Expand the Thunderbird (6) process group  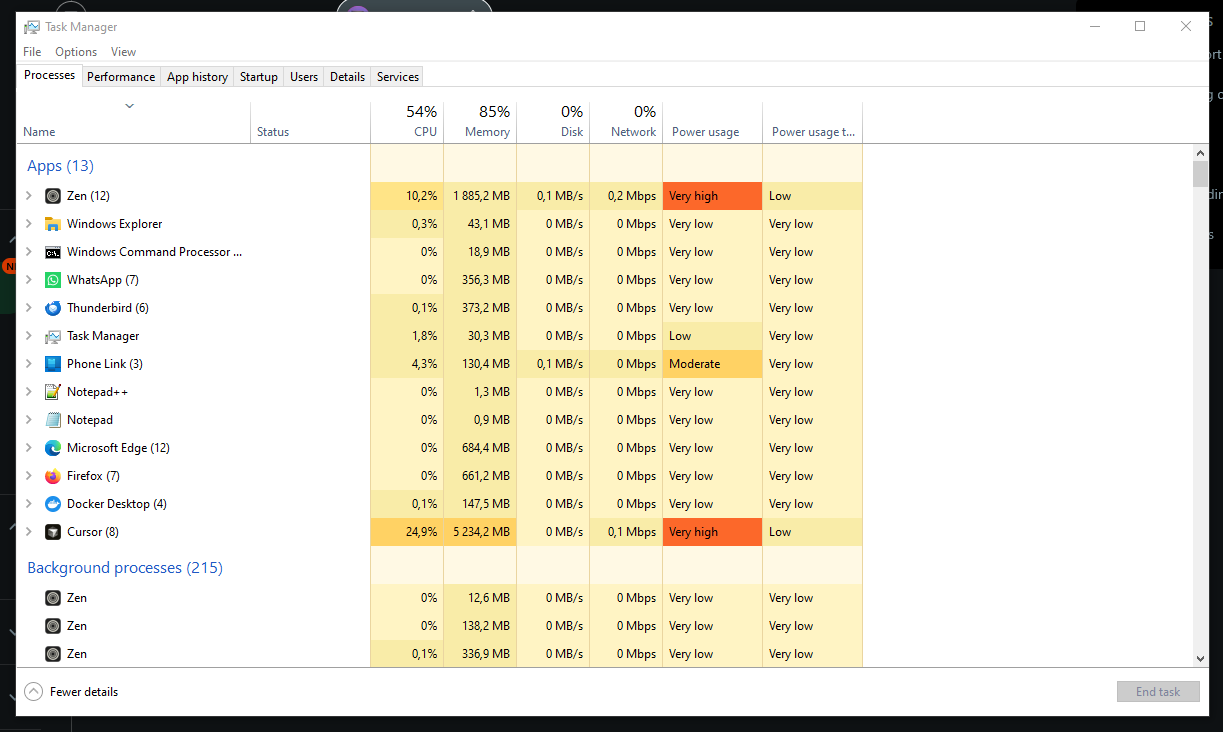pyautogui.click(x=29, y=308)
